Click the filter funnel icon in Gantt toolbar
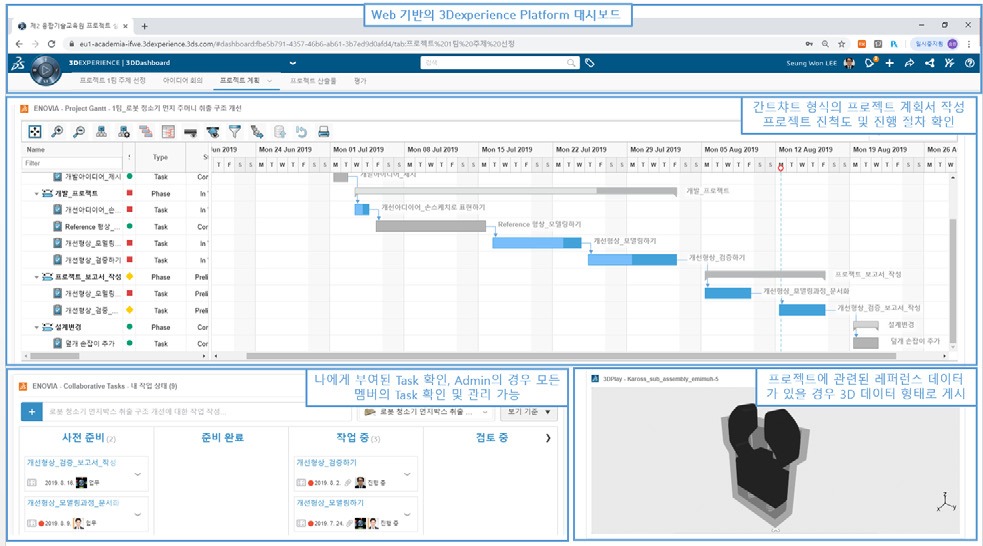This screenshot has height=546, width=983. pyautogui.click(x=235, y=131)
